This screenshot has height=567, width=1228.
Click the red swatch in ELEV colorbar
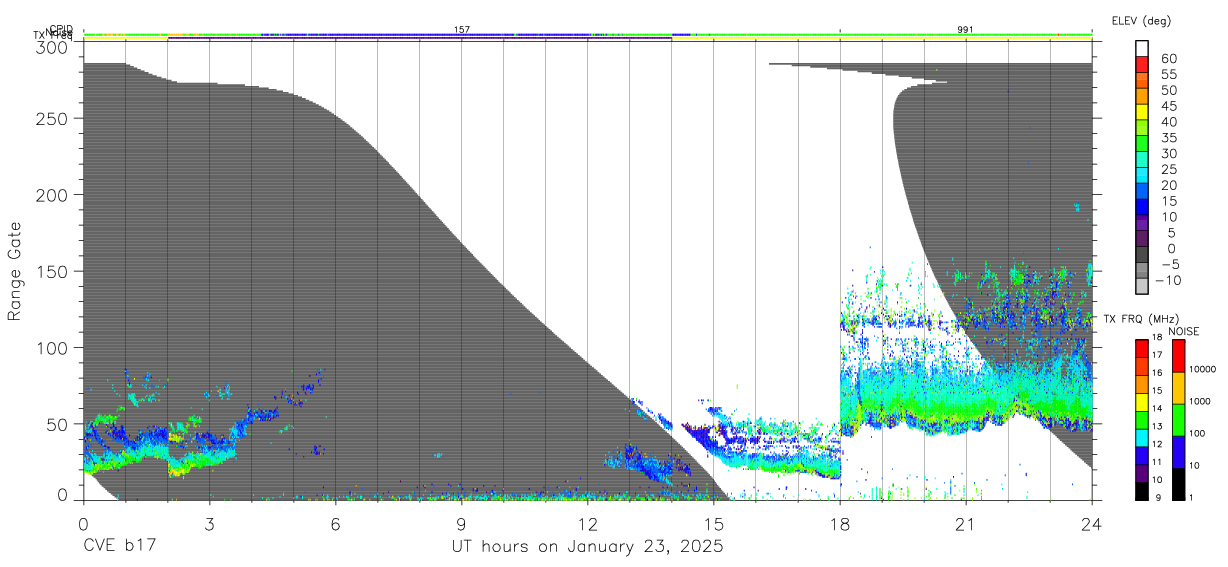click(1143, 64)
